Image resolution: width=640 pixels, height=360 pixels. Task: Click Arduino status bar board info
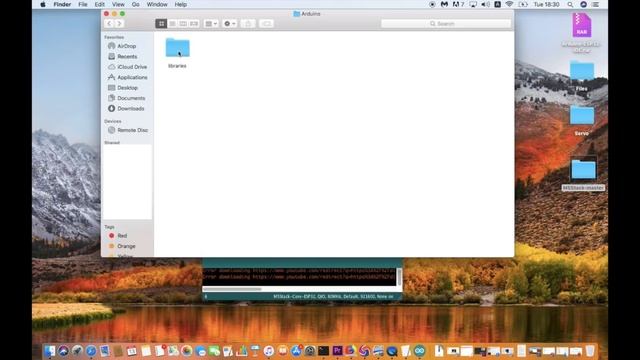pos(333,297)
